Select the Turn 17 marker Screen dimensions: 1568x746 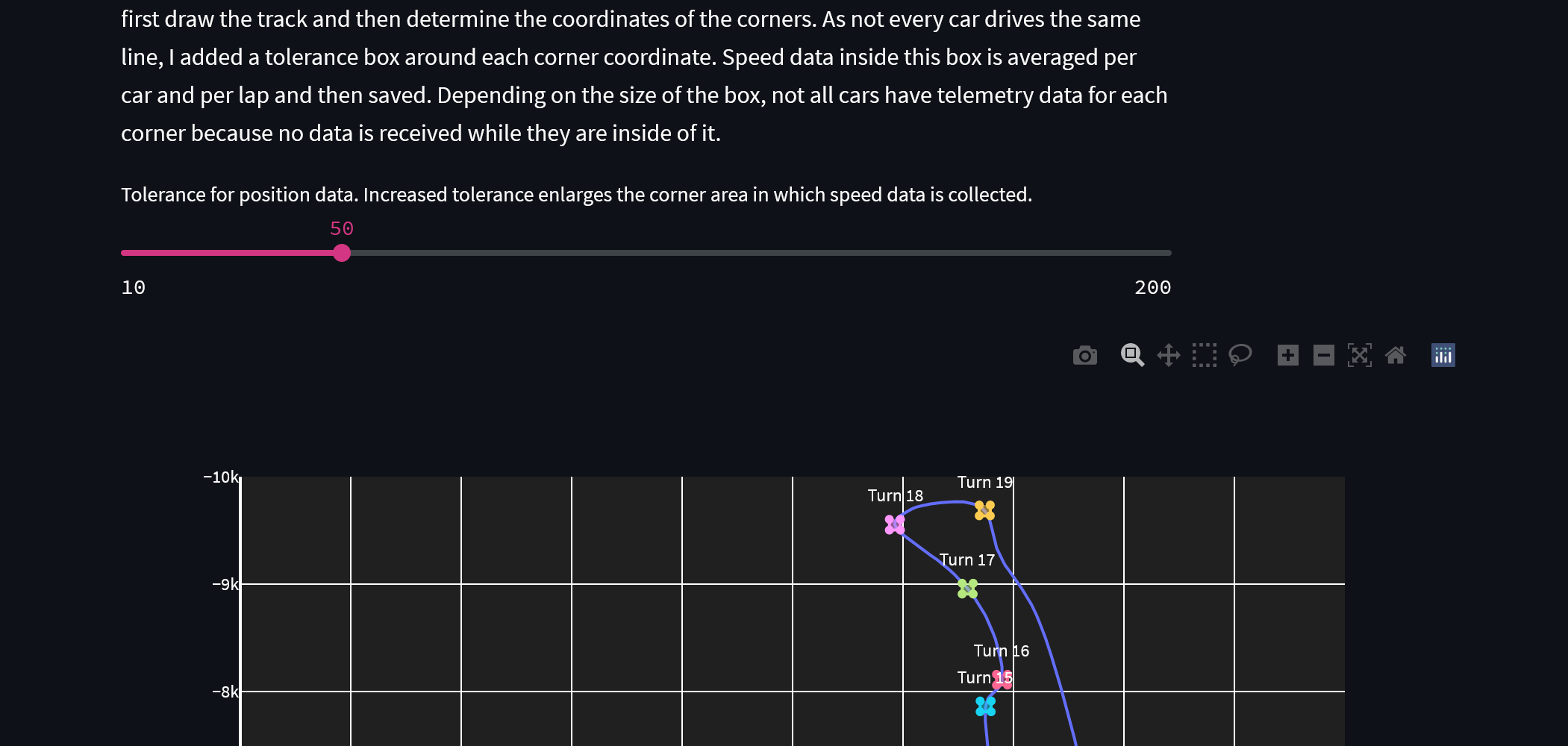[x=968, y=590]
